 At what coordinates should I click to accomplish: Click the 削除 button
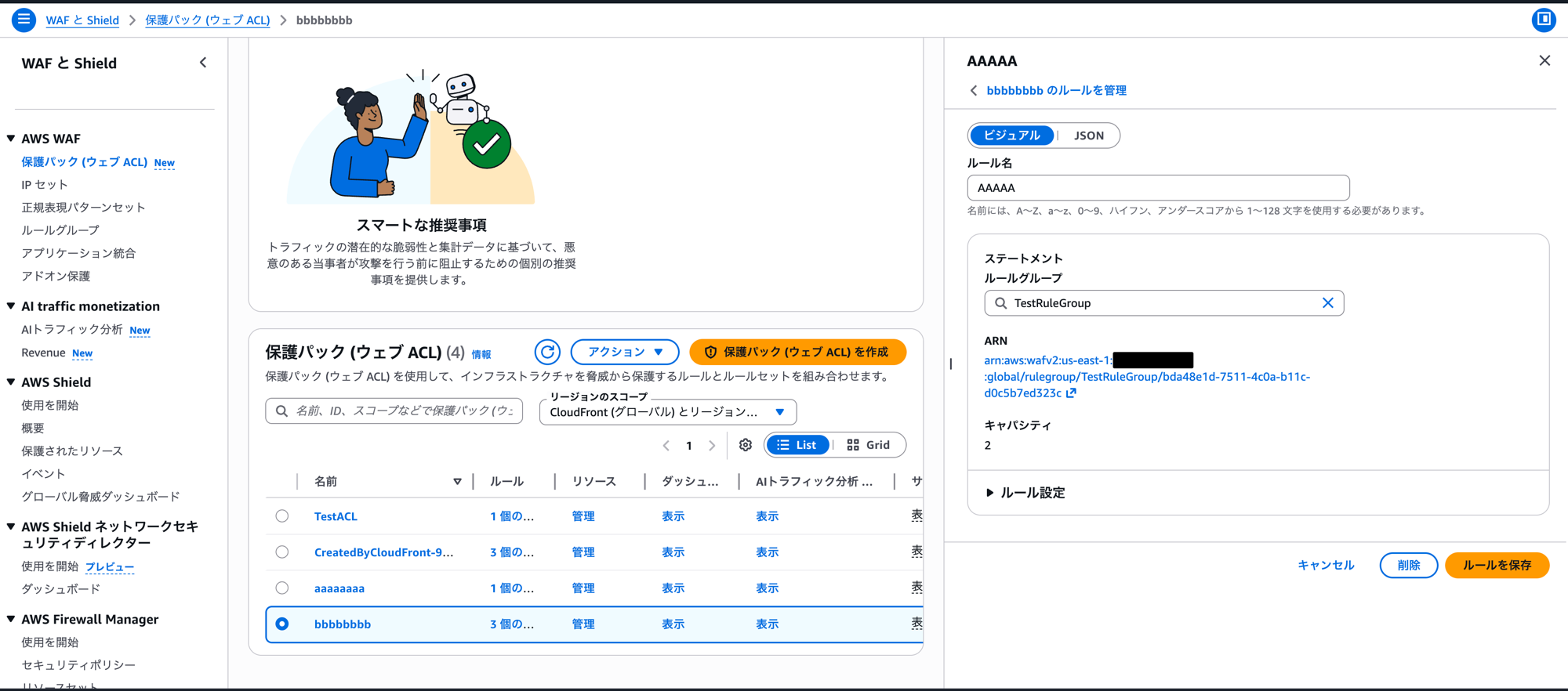tap(1408, 565)
